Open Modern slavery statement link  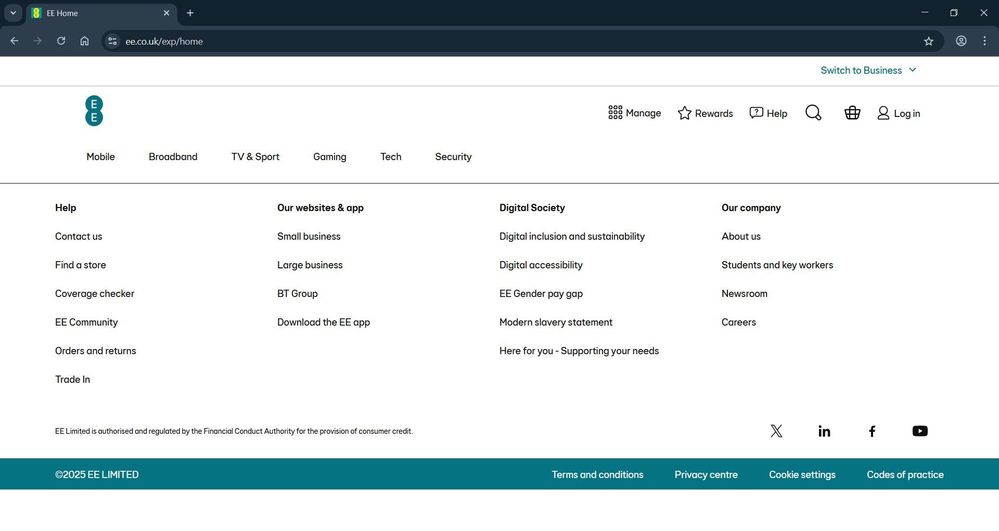[x=556, y=323]
